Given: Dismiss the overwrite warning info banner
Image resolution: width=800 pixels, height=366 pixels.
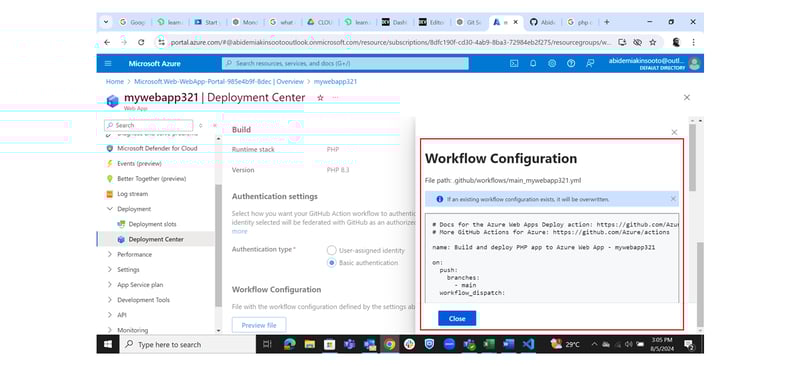Looking at the screenshot, I should [673, 199].
